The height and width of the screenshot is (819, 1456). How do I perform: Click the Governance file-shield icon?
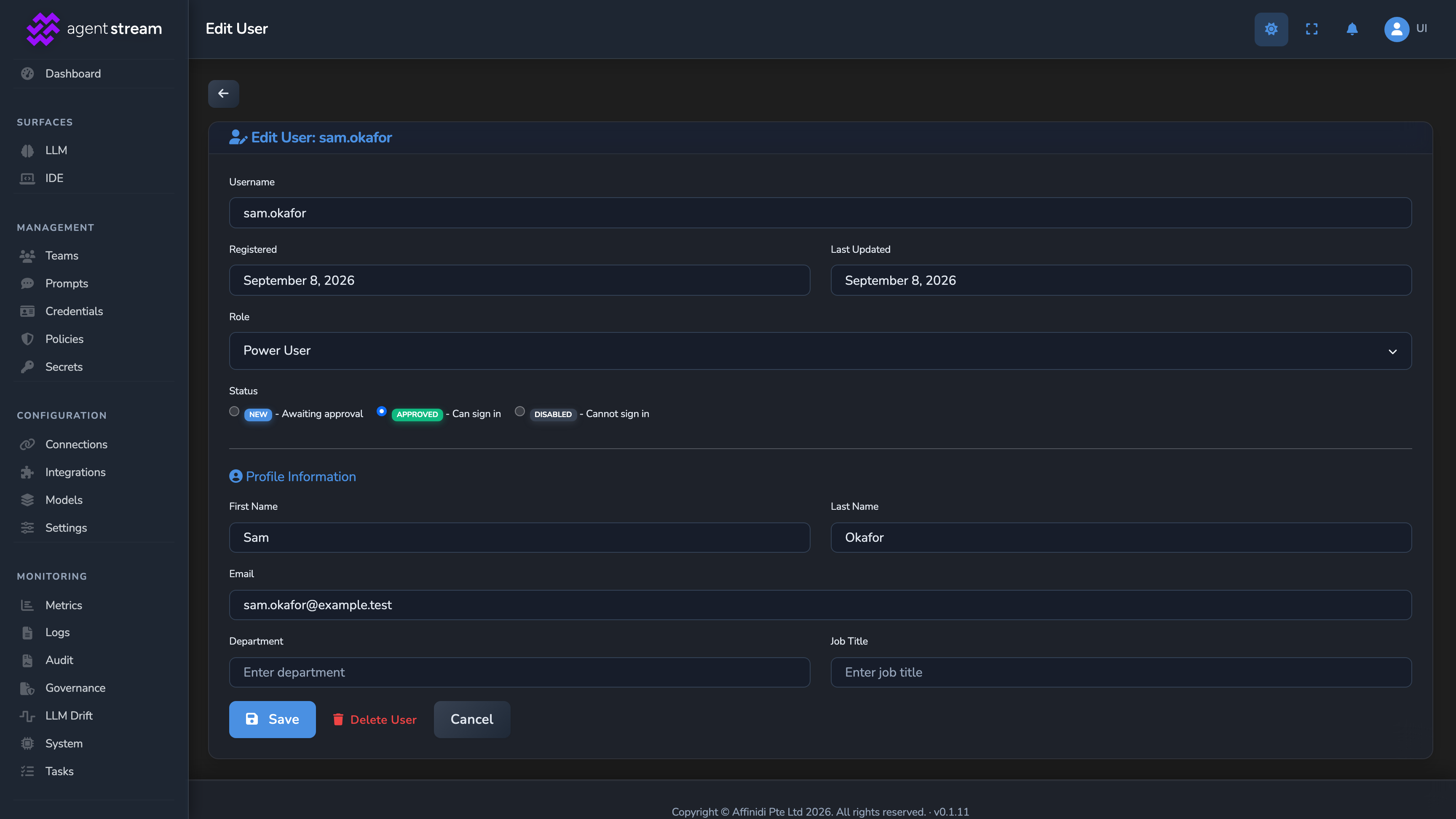27,688
